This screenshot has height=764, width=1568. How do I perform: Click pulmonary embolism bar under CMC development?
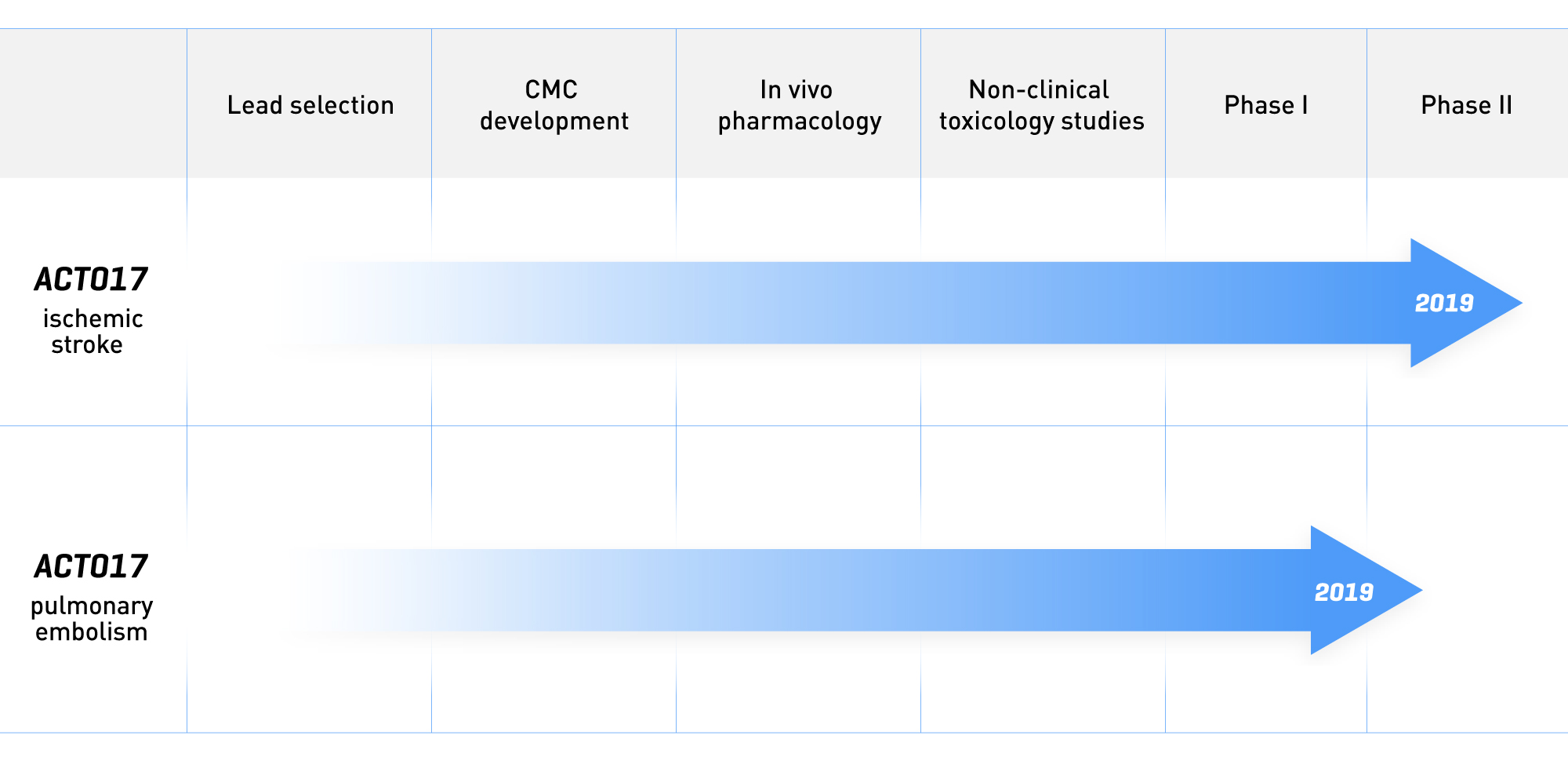point(554,590)
